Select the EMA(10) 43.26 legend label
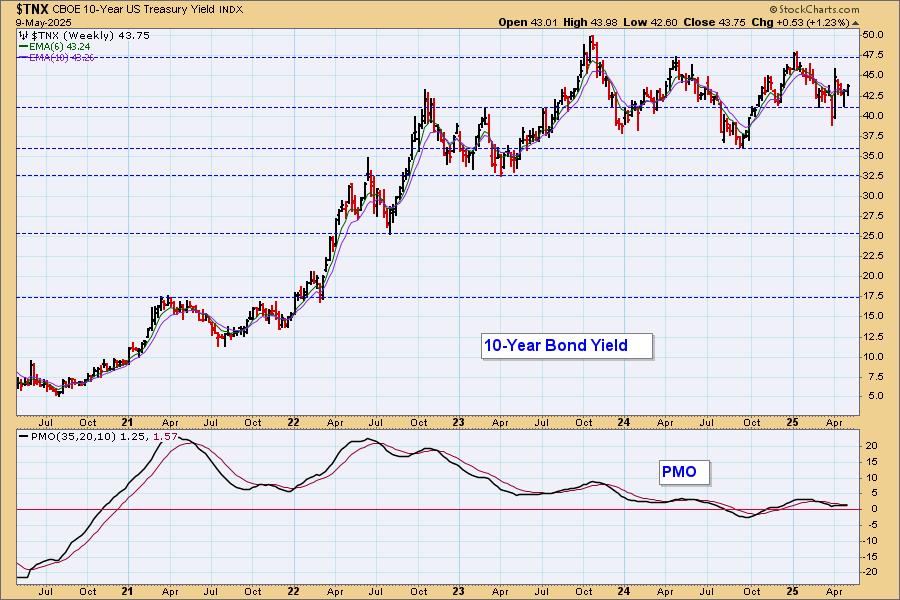This screenshot has width=900, height=600. pos(62,57)
